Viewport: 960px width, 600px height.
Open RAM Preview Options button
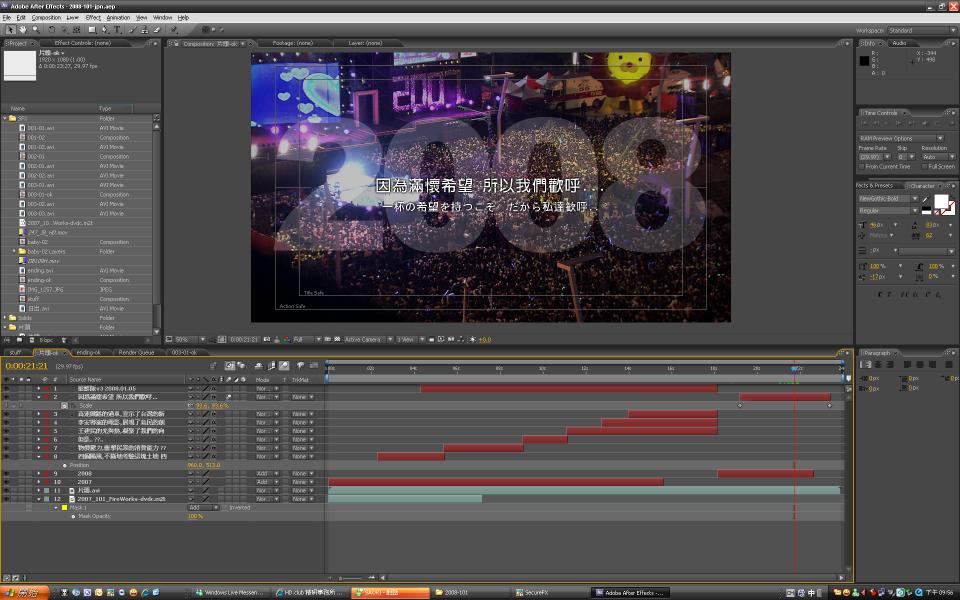click(x=900, y=138)
